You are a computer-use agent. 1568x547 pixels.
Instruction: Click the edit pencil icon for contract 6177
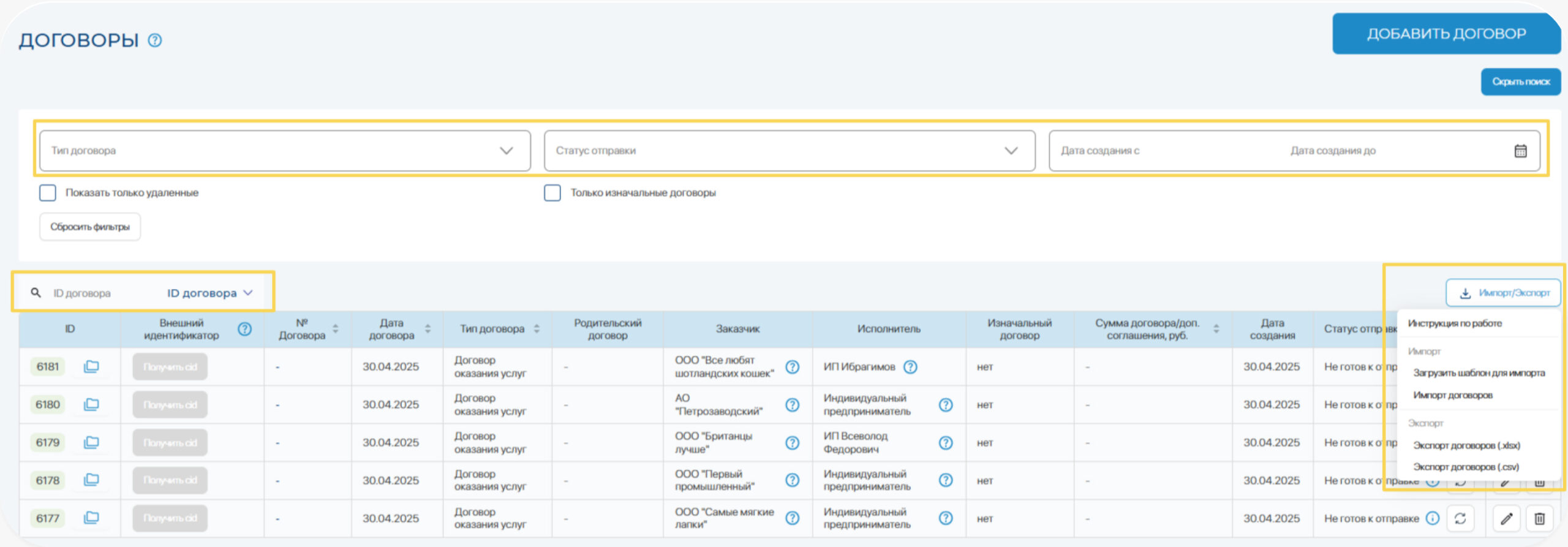(x=1506, y=519)
